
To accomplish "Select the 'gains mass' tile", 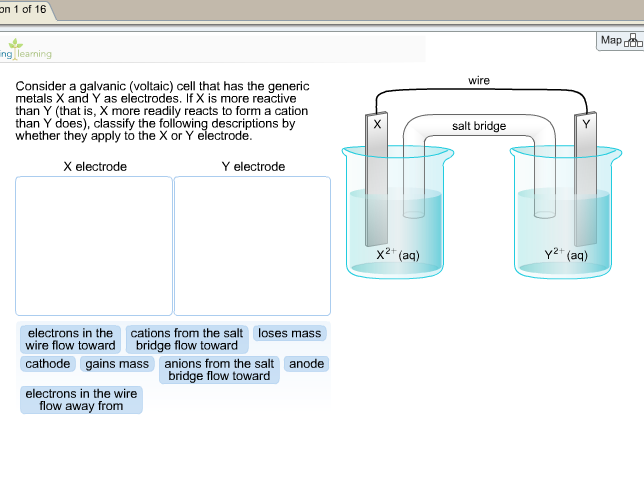I will 117,364.
